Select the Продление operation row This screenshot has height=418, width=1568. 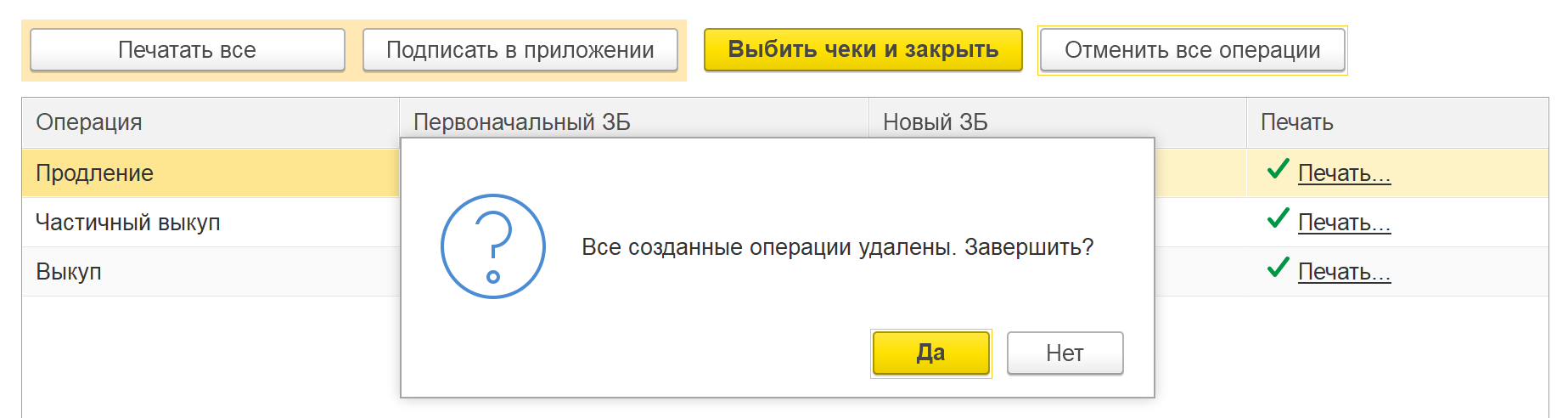tap(211, 173)
